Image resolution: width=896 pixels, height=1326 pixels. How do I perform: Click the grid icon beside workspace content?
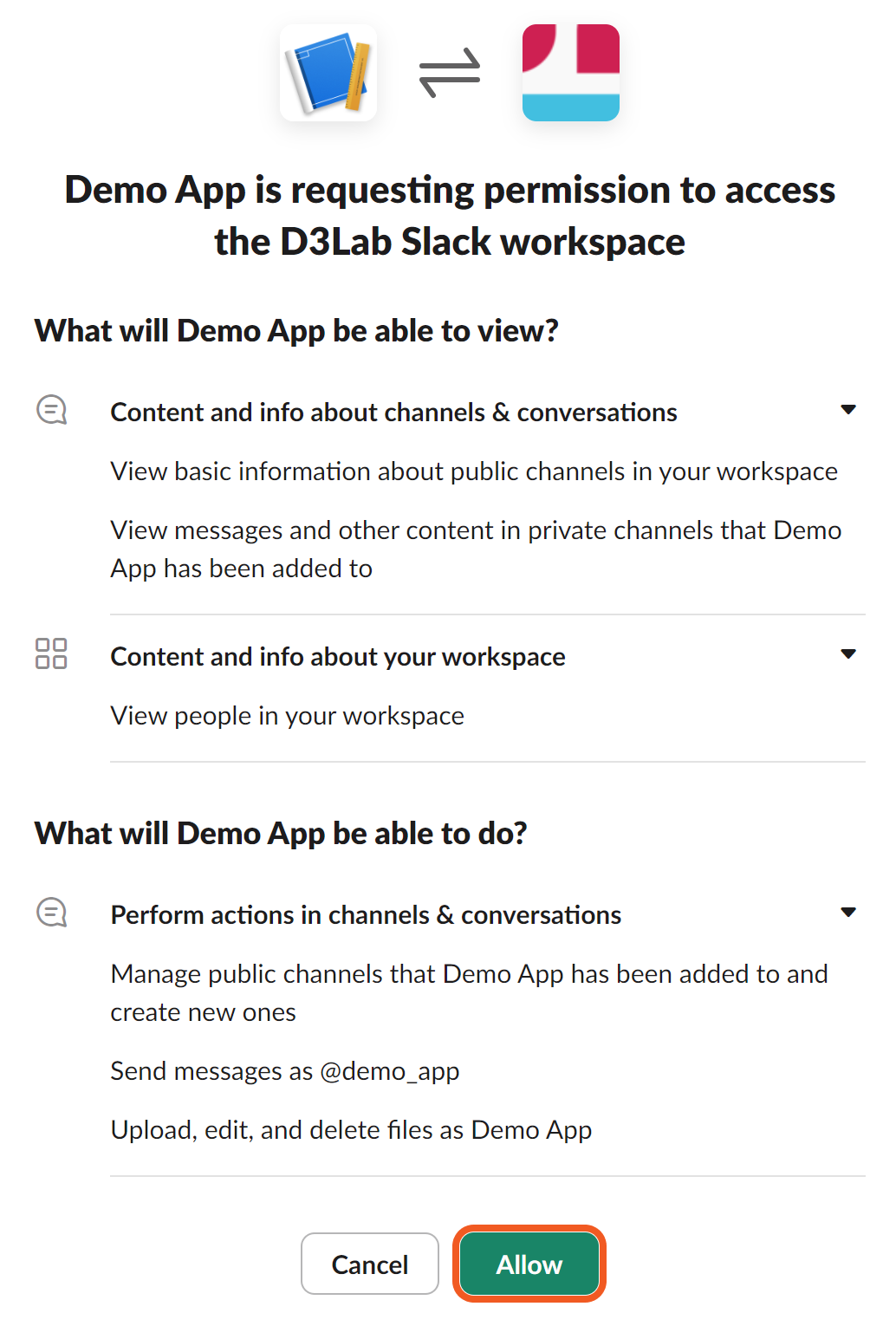(x=51, y=653)
